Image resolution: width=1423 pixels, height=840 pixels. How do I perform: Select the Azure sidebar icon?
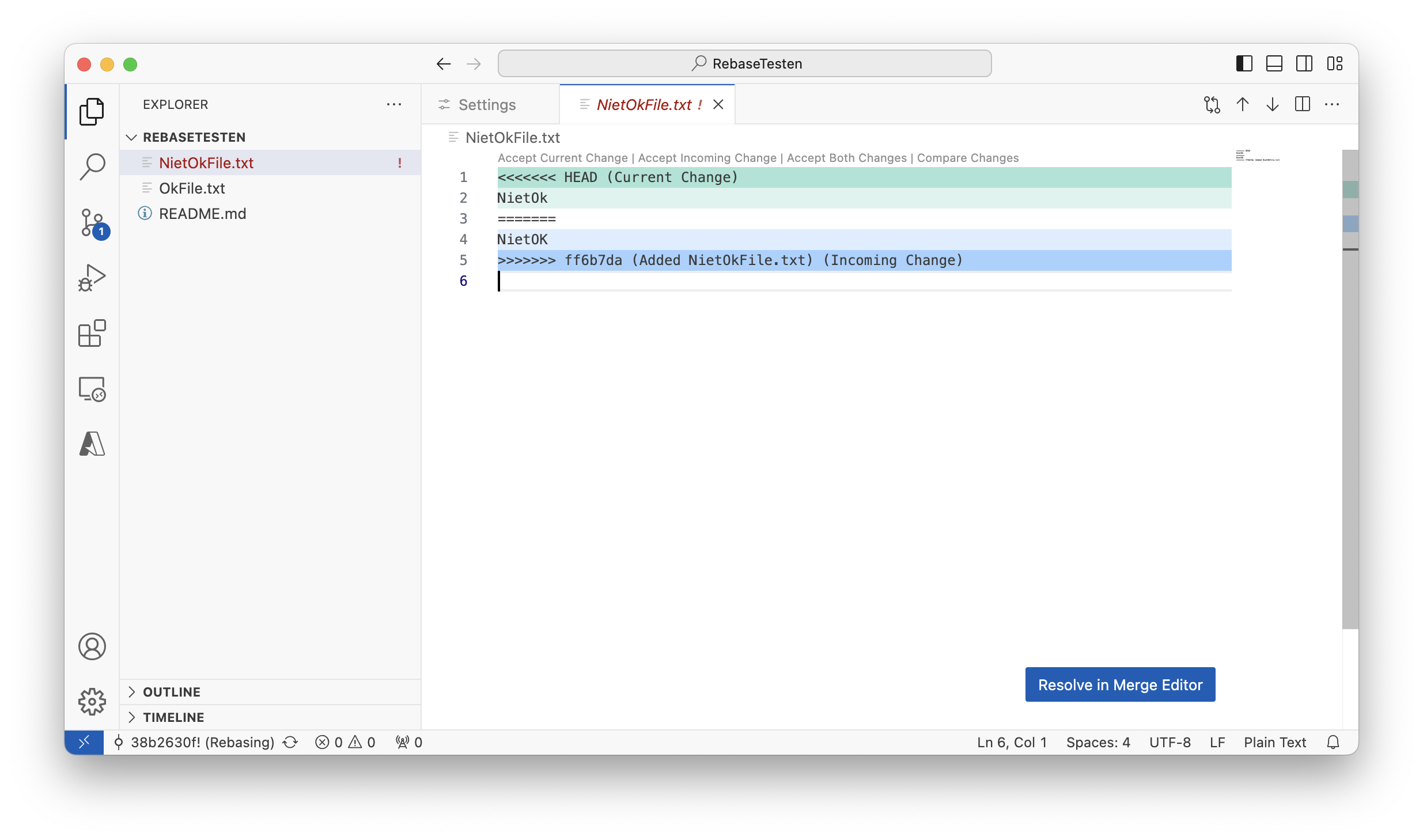coord(92,444)
